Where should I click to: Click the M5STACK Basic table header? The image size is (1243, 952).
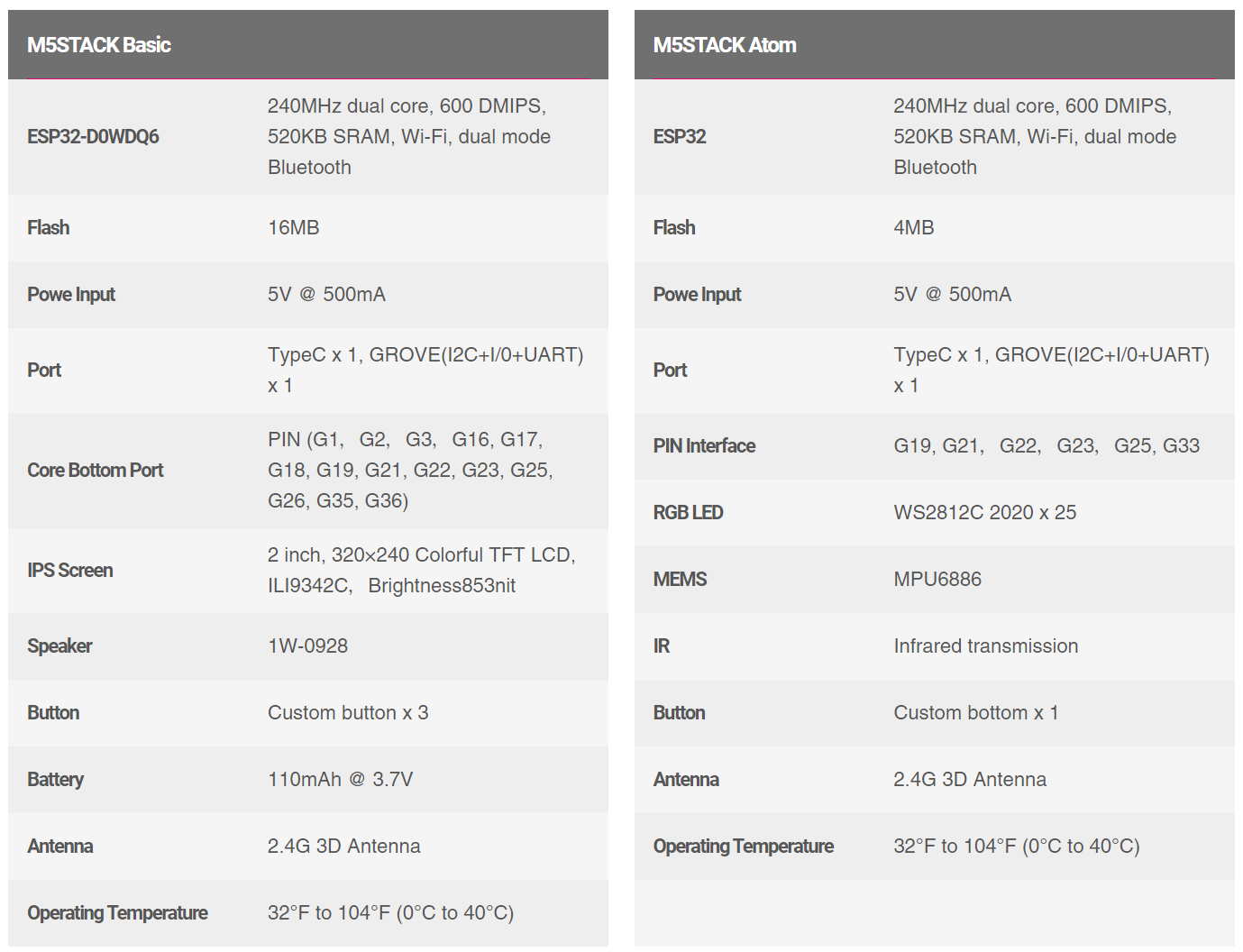99,45
